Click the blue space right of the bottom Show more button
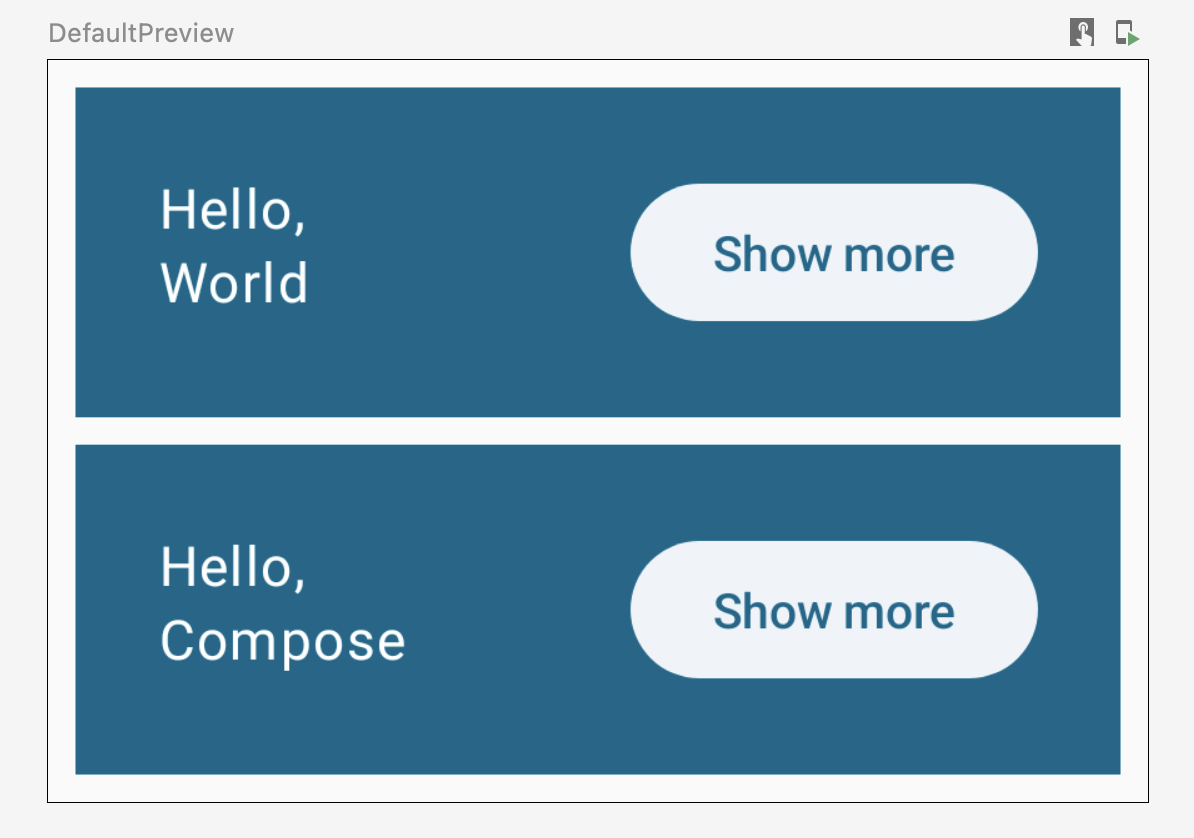1194x838 pixels. coord(1079,609)
